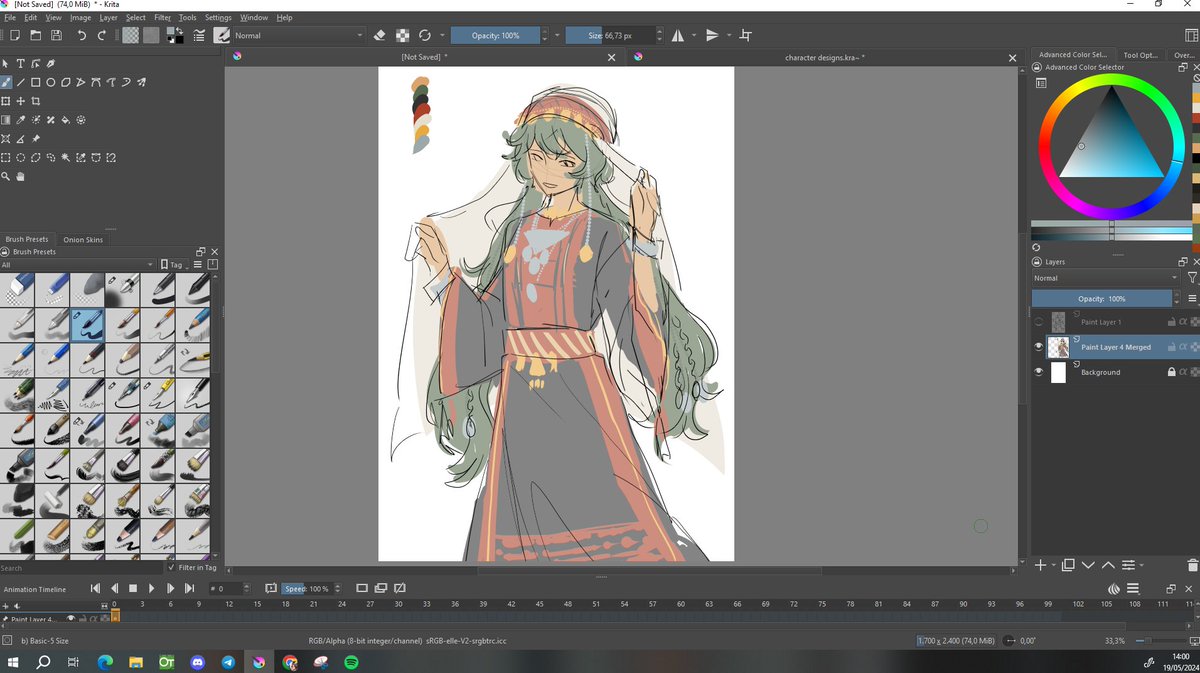Select the Zoom tool
The image size is (1200, 673).
click(x=6, y=177)
